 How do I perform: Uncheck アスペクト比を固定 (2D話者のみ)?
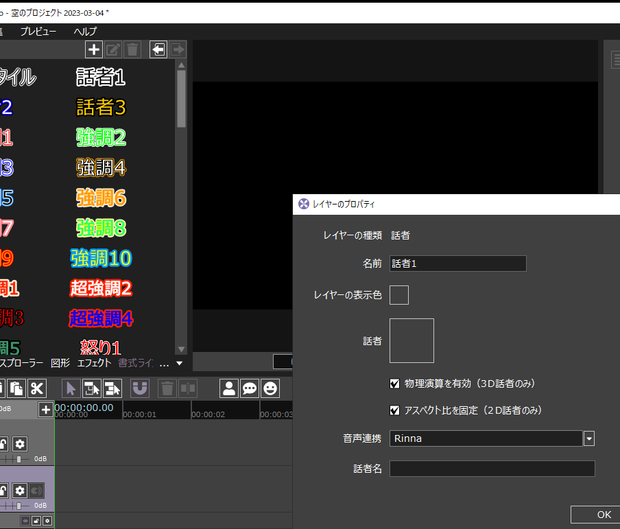[x=395, y=410]
